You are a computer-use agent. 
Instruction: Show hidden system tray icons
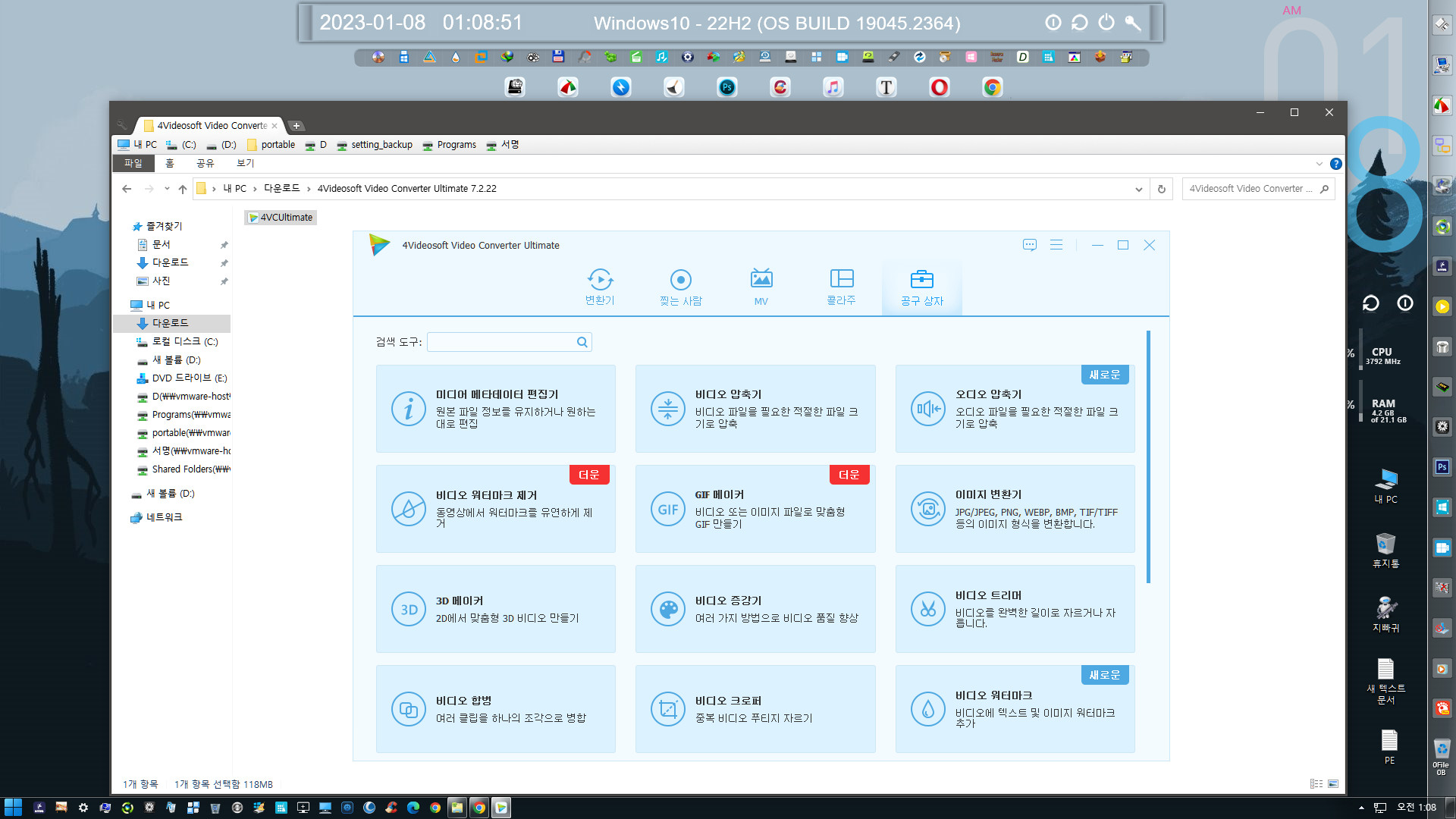tap(1361, 808)
